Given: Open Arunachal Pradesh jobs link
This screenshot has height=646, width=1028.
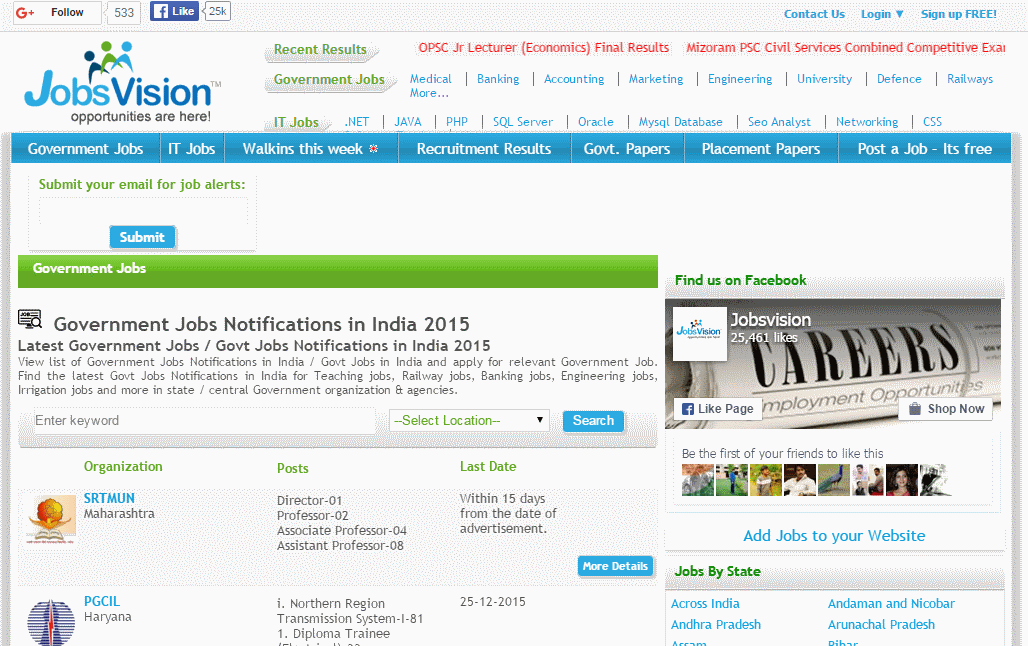Looking at the screenshot, I should click(881, 624).
